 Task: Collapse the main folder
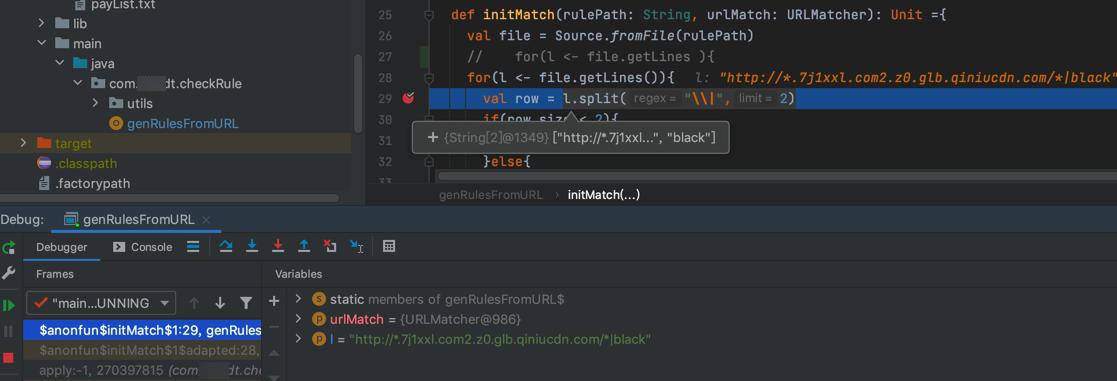coord(42,43)
